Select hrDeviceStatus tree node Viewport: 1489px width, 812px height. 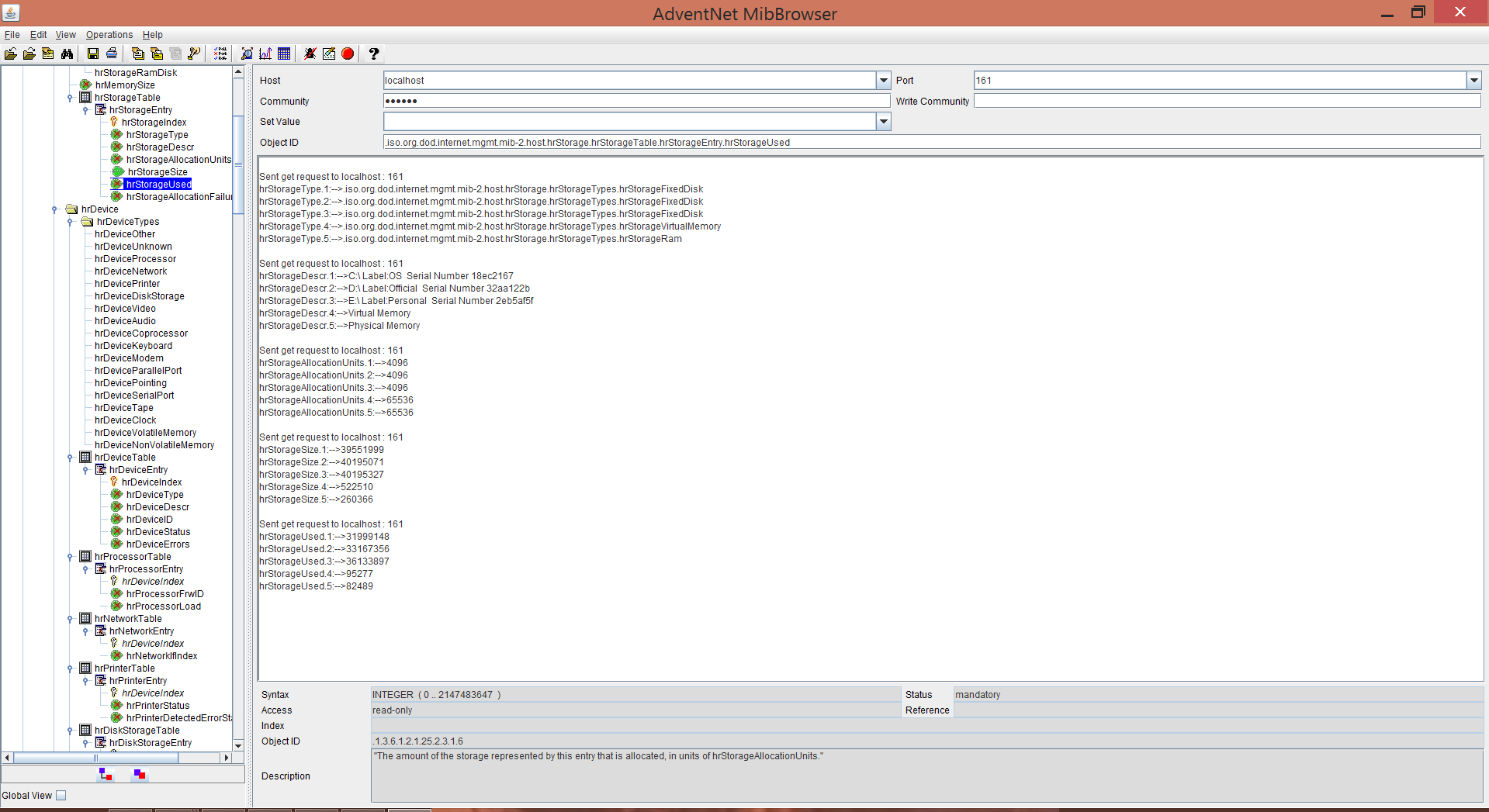(x=158, y=532)
